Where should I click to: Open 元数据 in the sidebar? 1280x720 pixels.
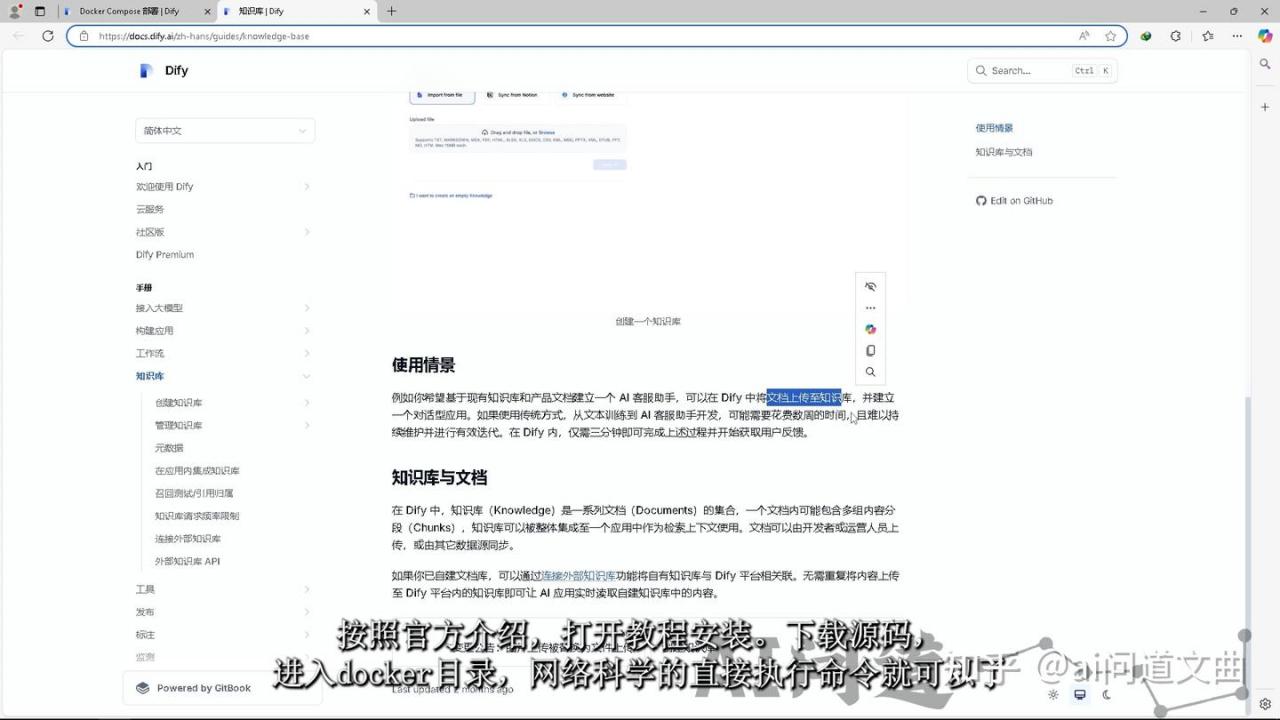169,448
